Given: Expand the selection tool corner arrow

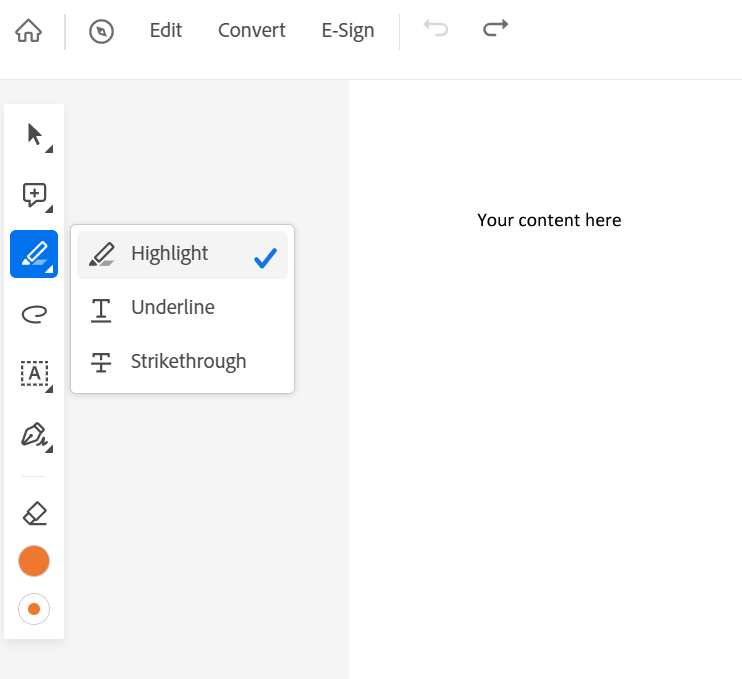Looking at the screenshot, I should (49, 149).
